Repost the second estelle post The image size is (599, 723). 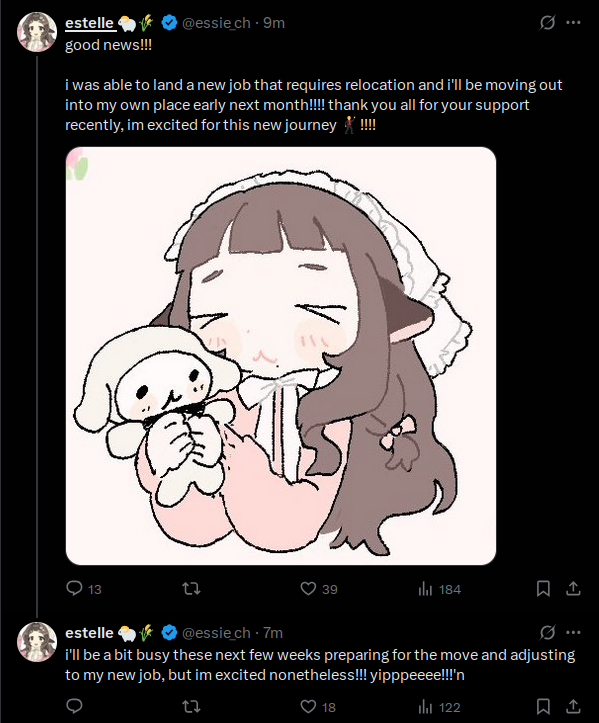click(191, 706)
